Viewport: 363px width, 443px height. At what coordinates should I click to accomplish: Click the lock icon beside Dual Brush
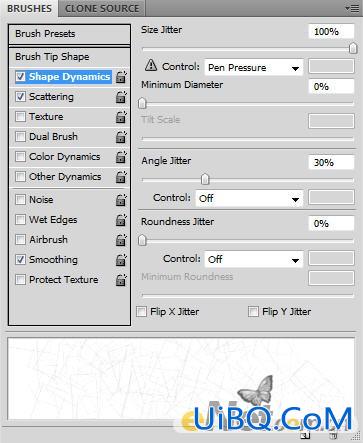[121, 137]
